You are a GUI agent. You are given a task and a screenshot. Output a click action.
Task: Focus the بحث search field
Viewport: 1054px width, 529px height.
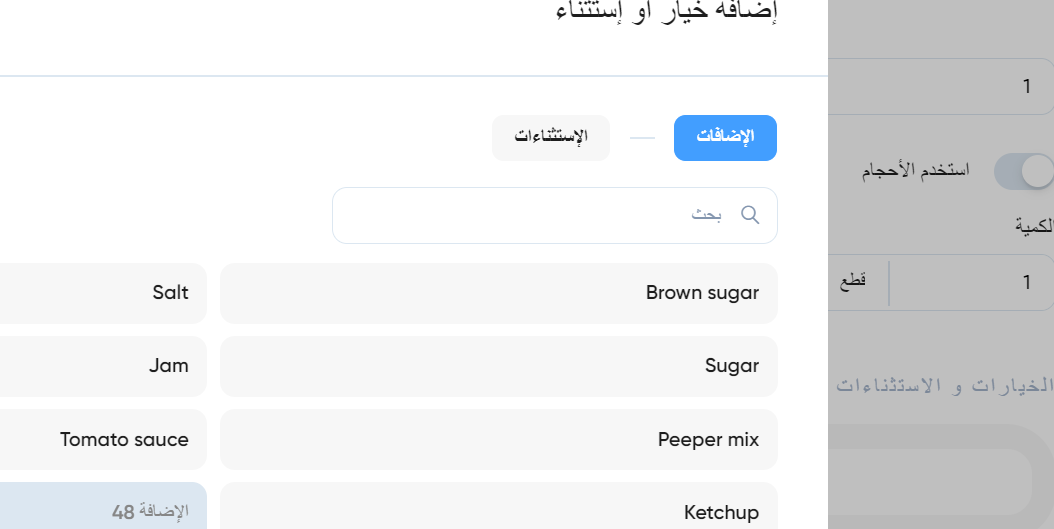pyautogui.click(x=555, y=215)
